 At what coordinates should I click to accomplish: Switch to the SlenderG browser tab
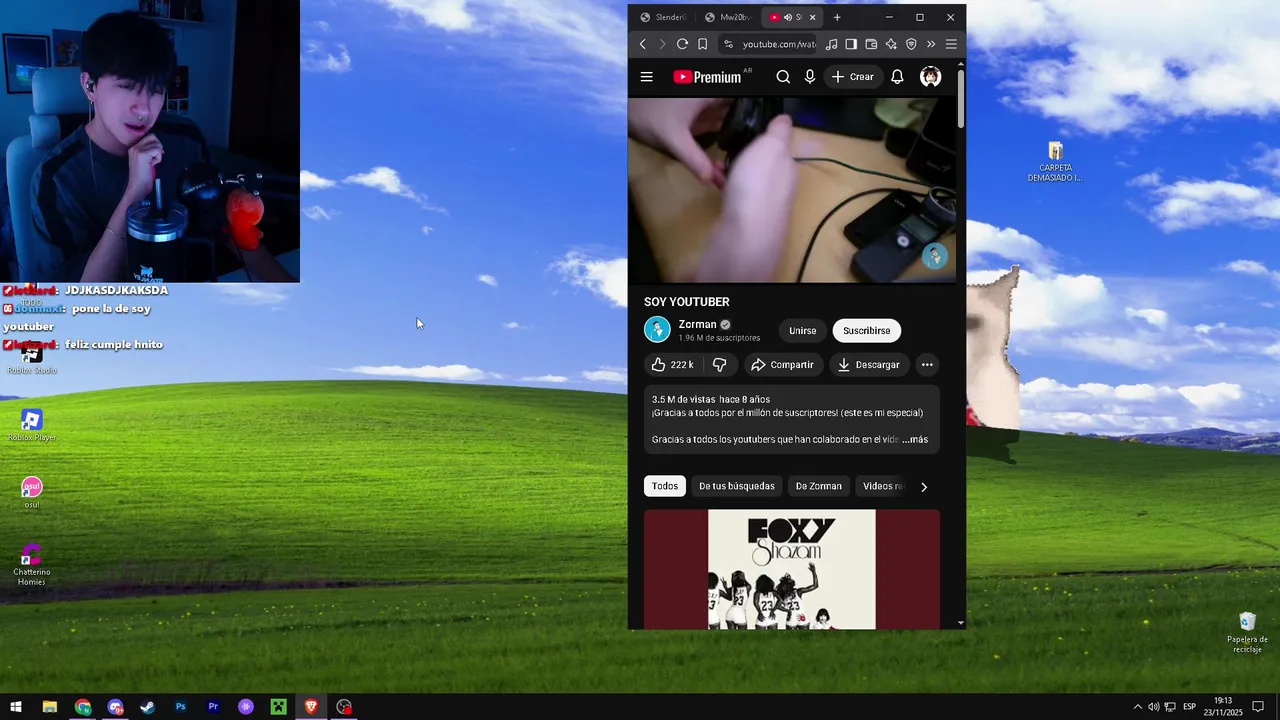[663, 17]
